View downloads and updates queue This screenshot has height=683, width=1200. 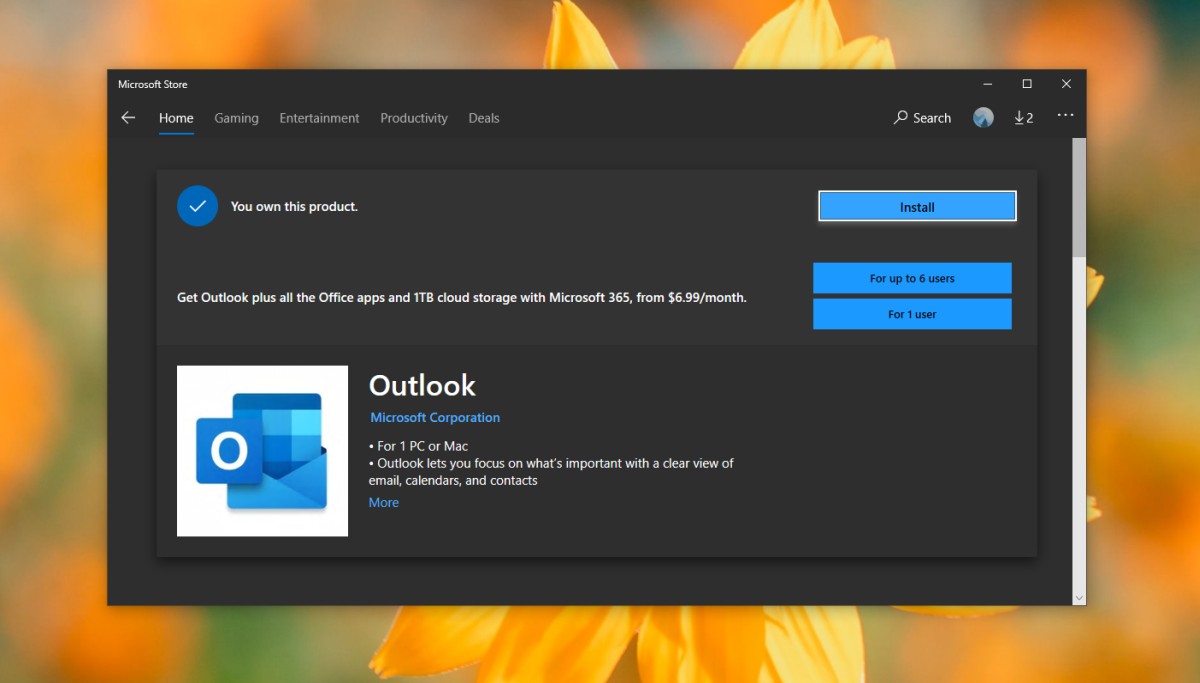(x=1023, y=118)
